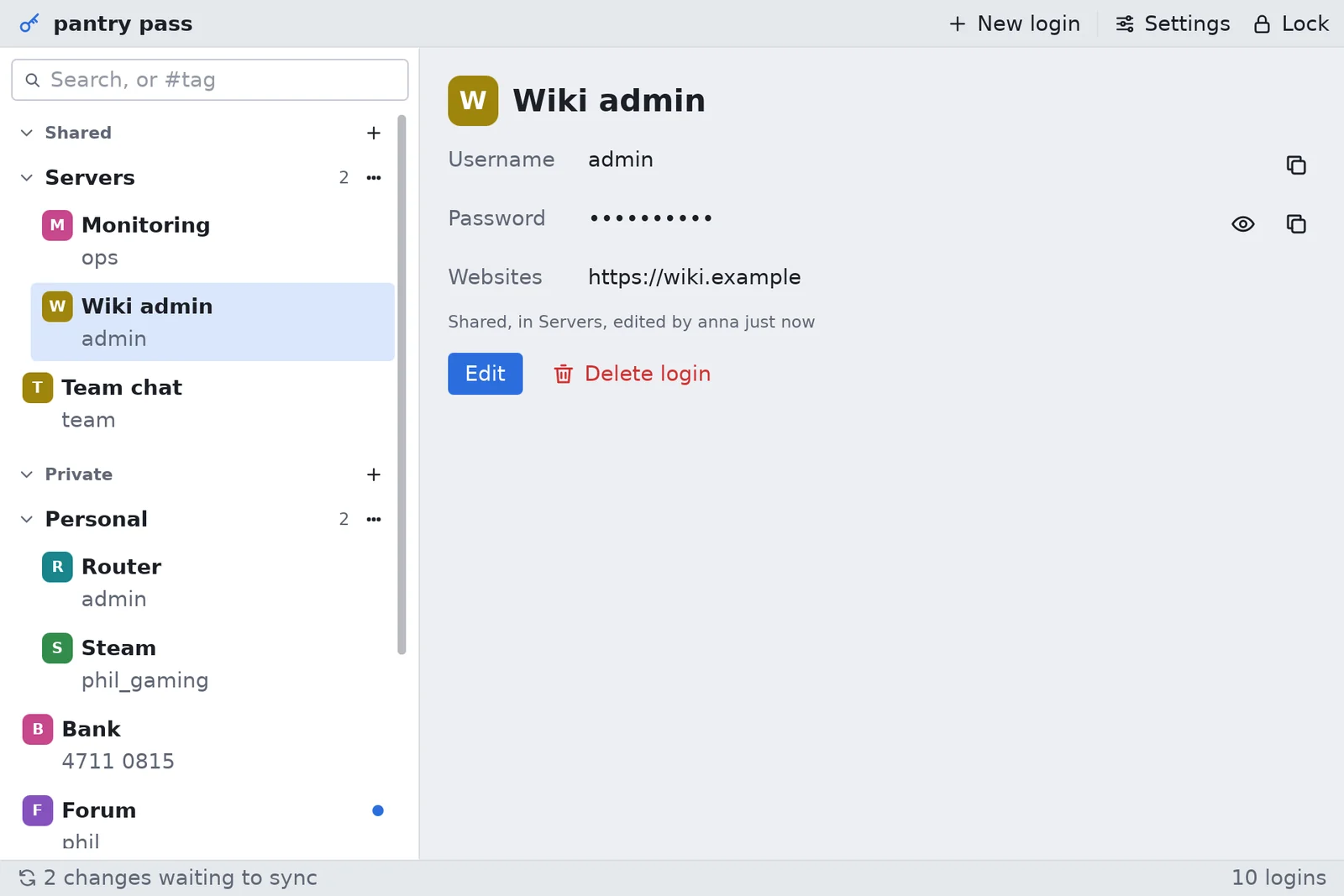1344x896 pixels.
Task: Select the Steam login
Action: click(213, 664)
